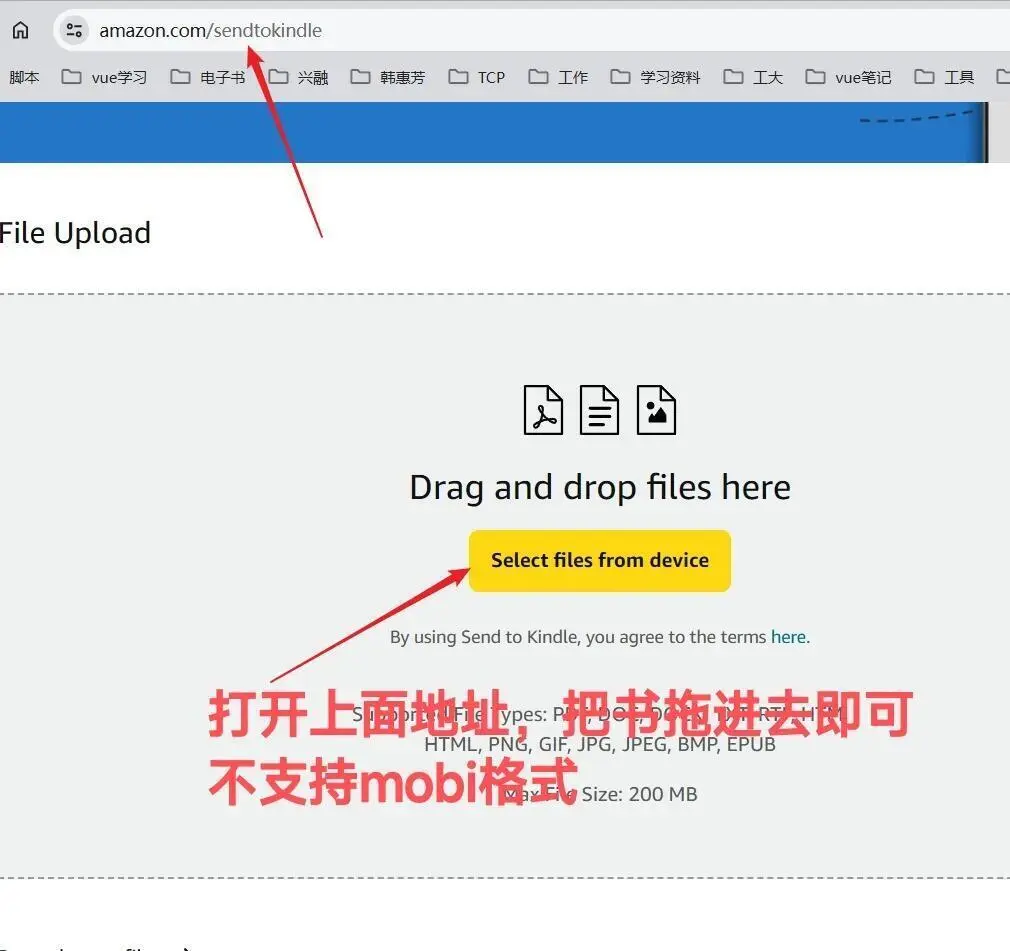Viewport: 1010px width, 951px height.
Task: Open the 脚本 bookmark
Action: pos(24,77)
